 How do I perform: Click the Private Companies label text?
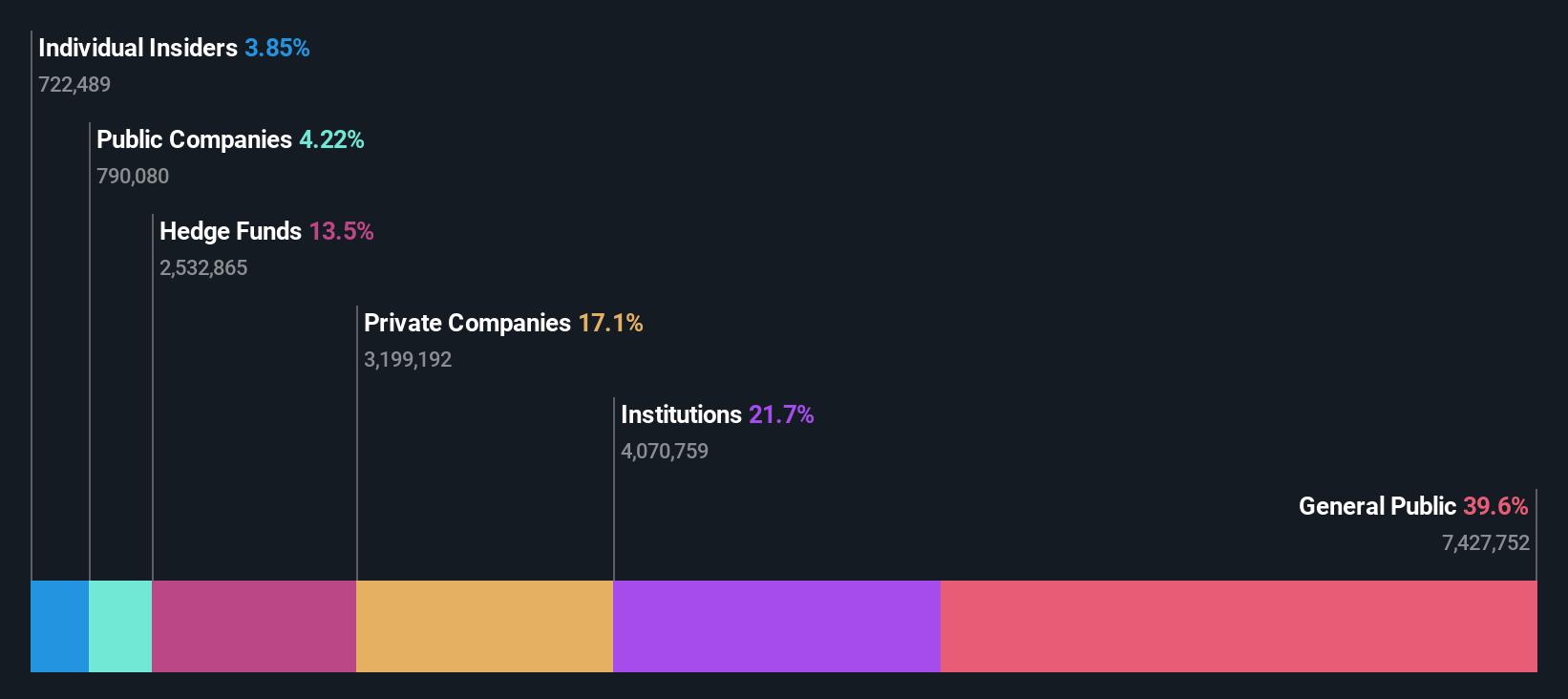pyautogui.click(x=467, y=323)
